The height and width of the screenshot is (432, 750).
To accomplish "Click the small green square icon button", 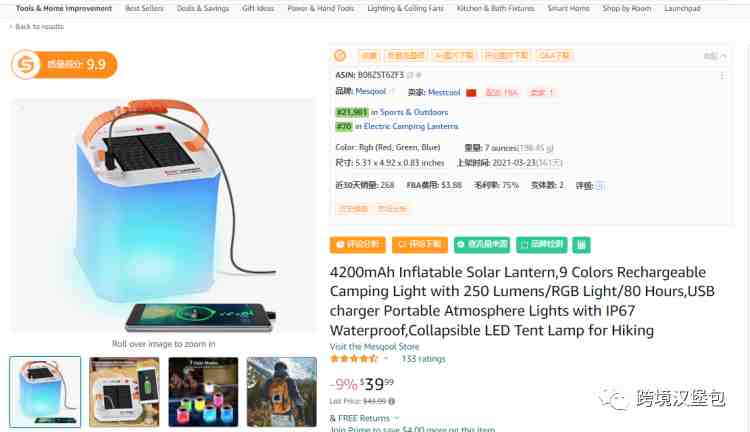I will point(581,244).
